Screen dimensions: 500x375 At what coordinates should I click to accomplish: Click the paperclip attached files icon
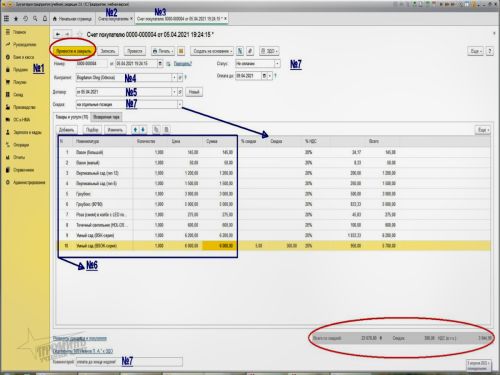[250, 51]
